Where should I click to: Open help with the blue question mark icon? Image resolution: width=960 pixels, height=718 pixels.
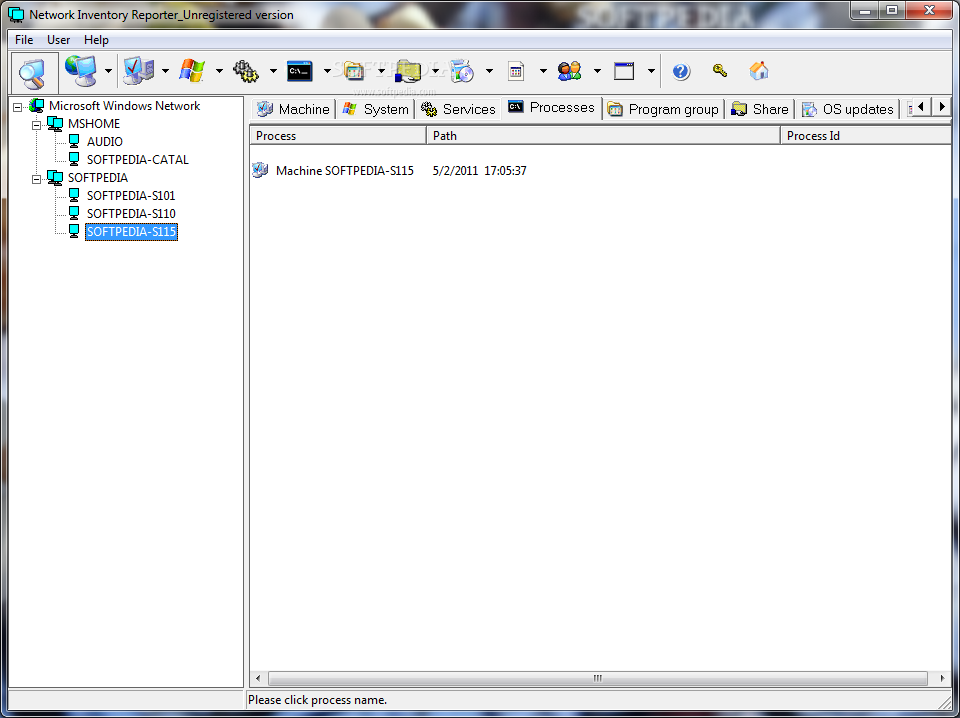click(x=681, y=72)
